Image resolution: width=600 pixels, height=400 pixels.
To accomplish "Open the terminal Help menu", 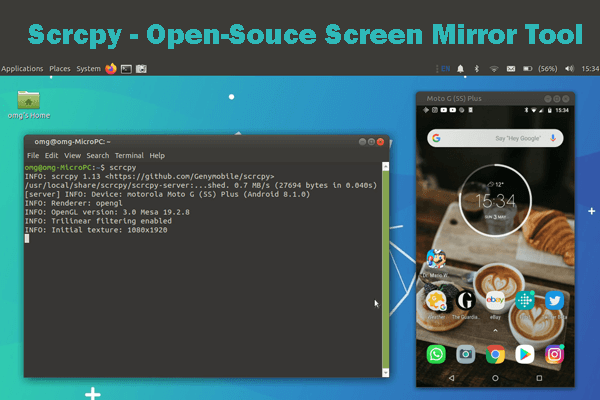I will pyautogui.click(x=157, y=156).
